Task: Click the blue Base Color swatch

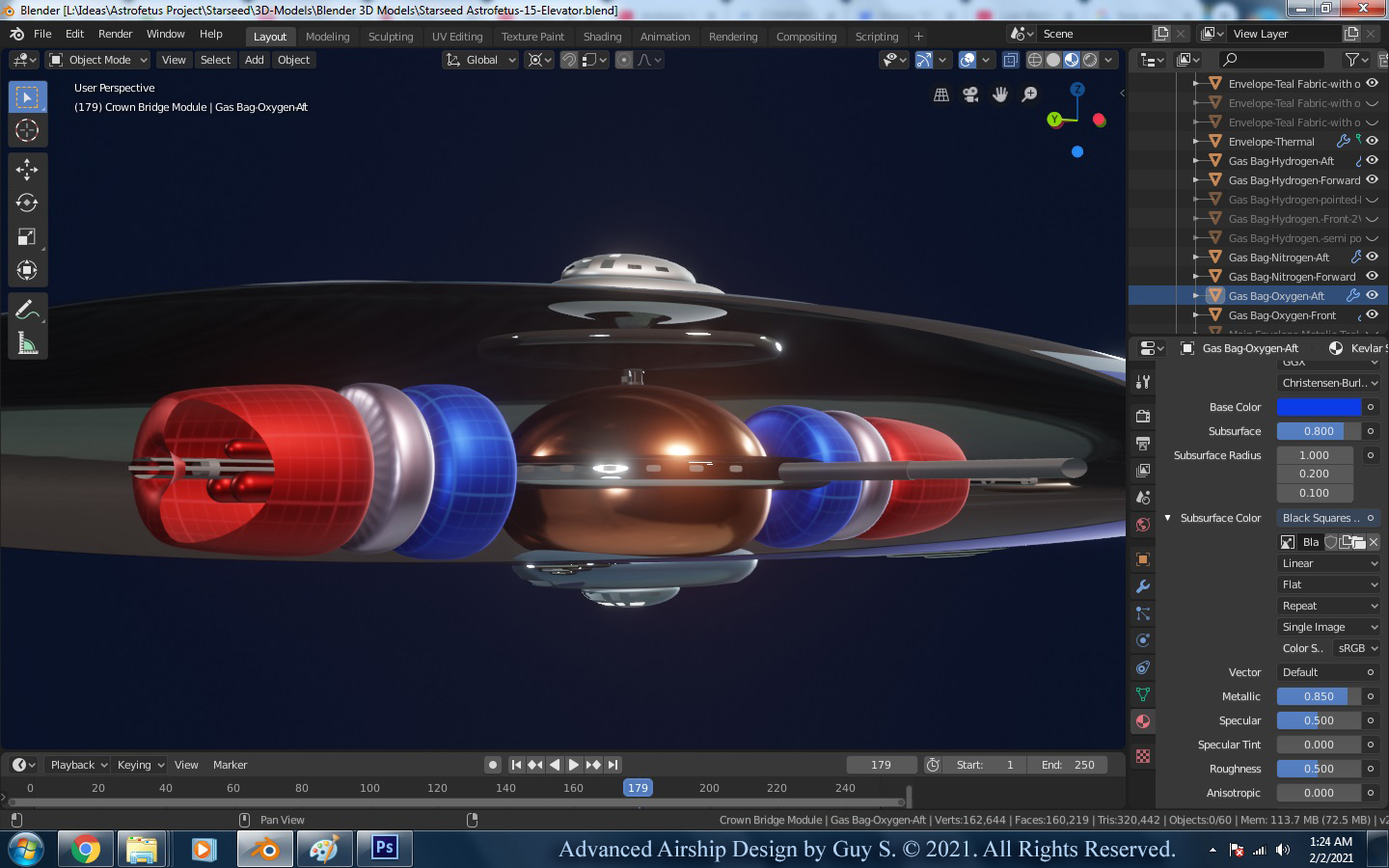Action: click(1318, 407)
